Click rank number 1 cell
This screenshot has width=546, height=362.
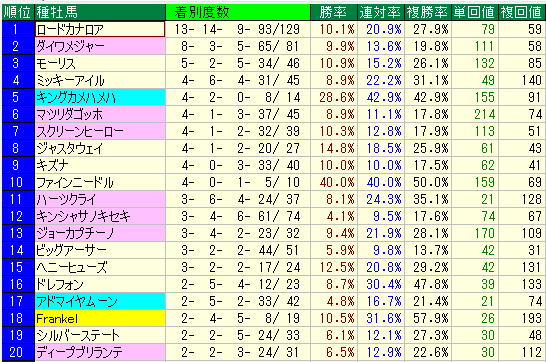tap(17, 29)
